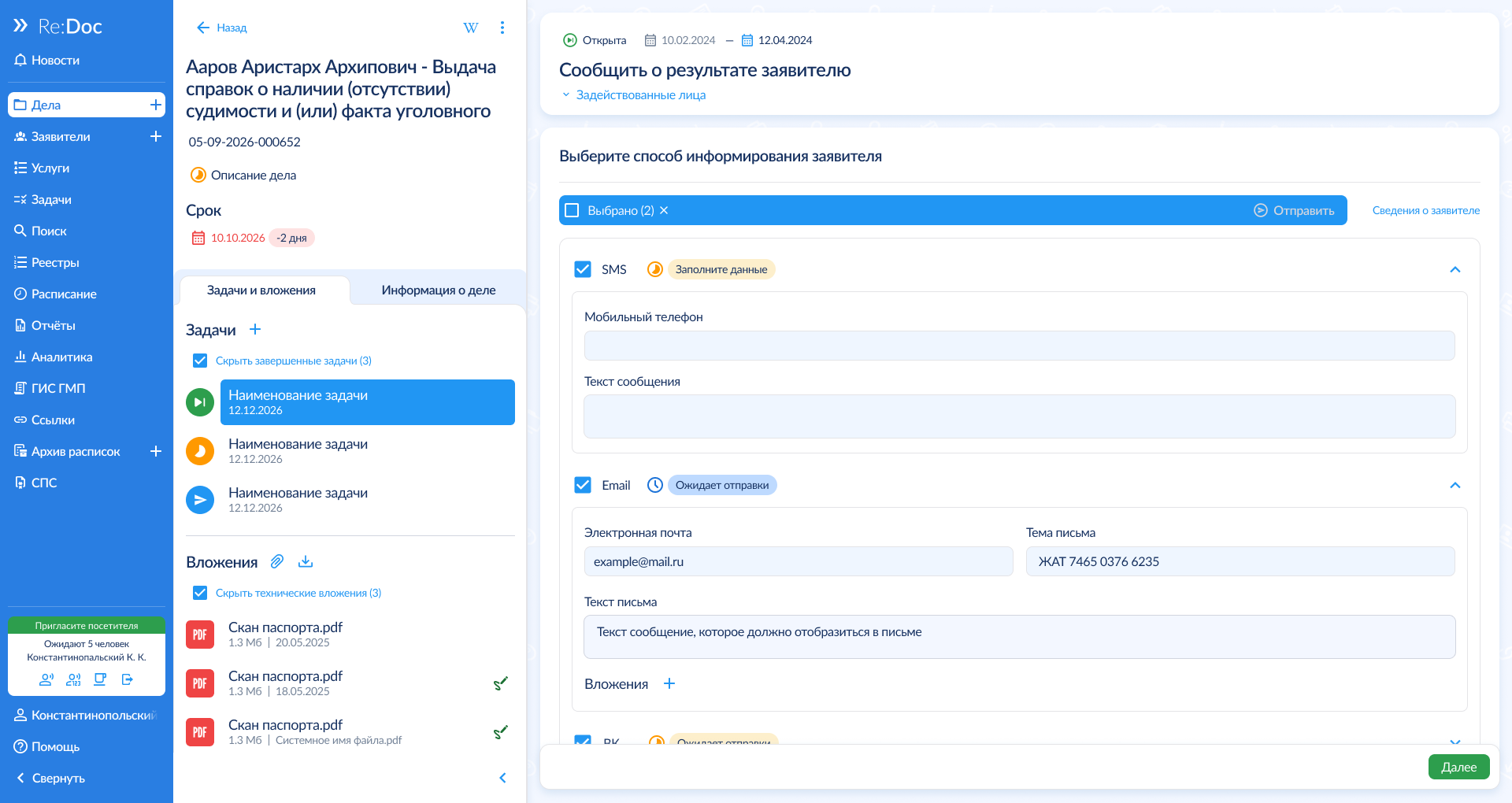Clear selection with the X near Выбрано (2)
This screenshot has width=1512, height=803.
point(664,210)
